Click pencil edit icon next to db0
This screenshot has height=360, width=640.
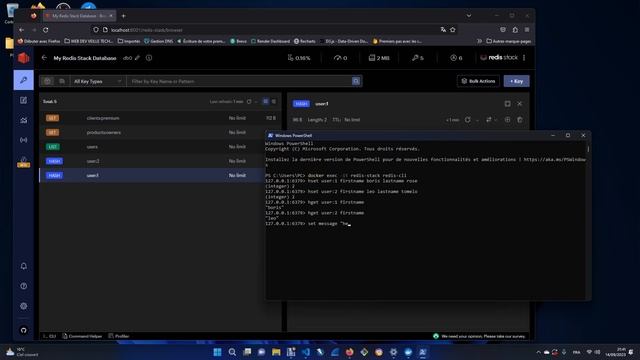click(x=138, y=58)
